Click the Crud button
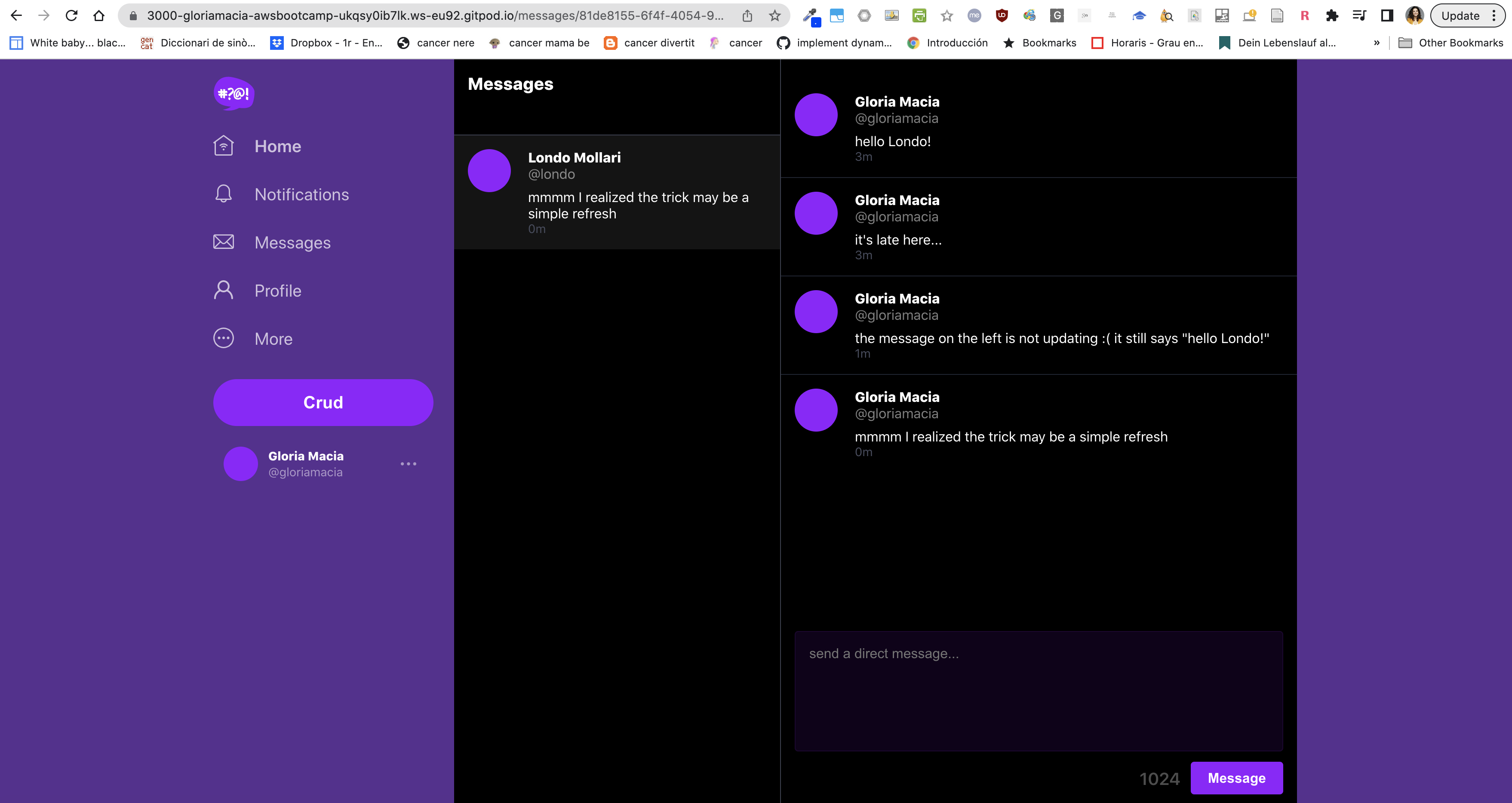 [323, 402]
